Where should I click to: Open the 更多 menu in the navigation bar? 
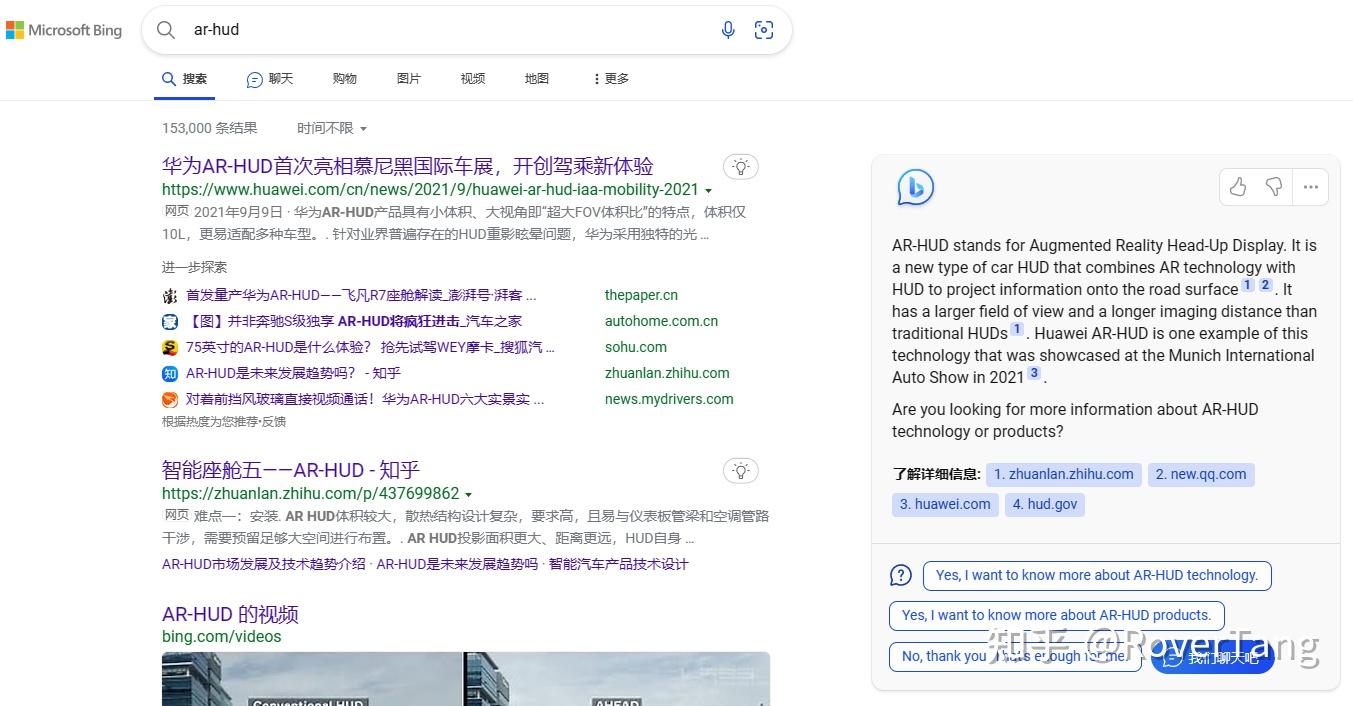609,78
